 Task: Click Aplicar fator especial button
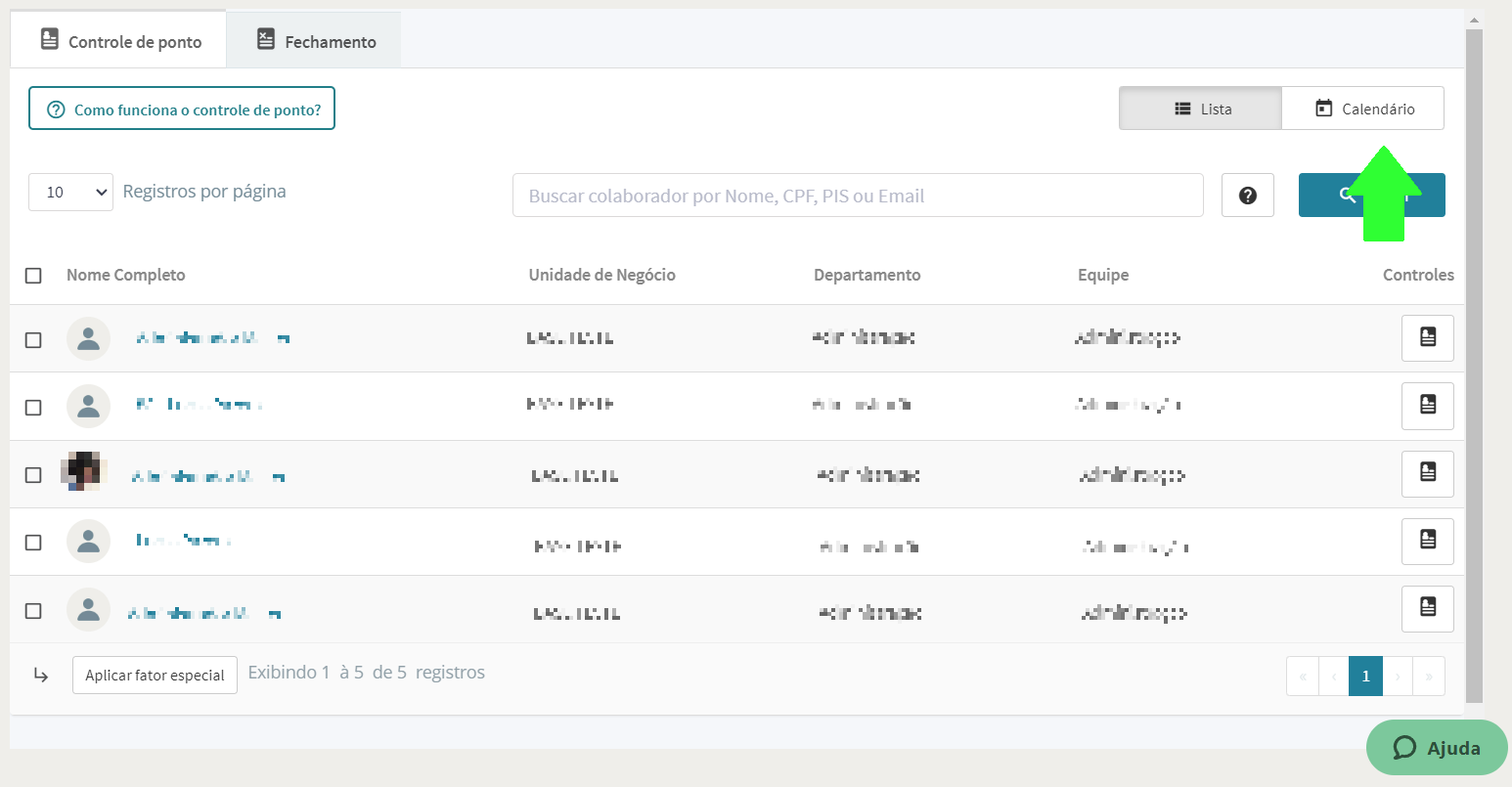point(155,675)
